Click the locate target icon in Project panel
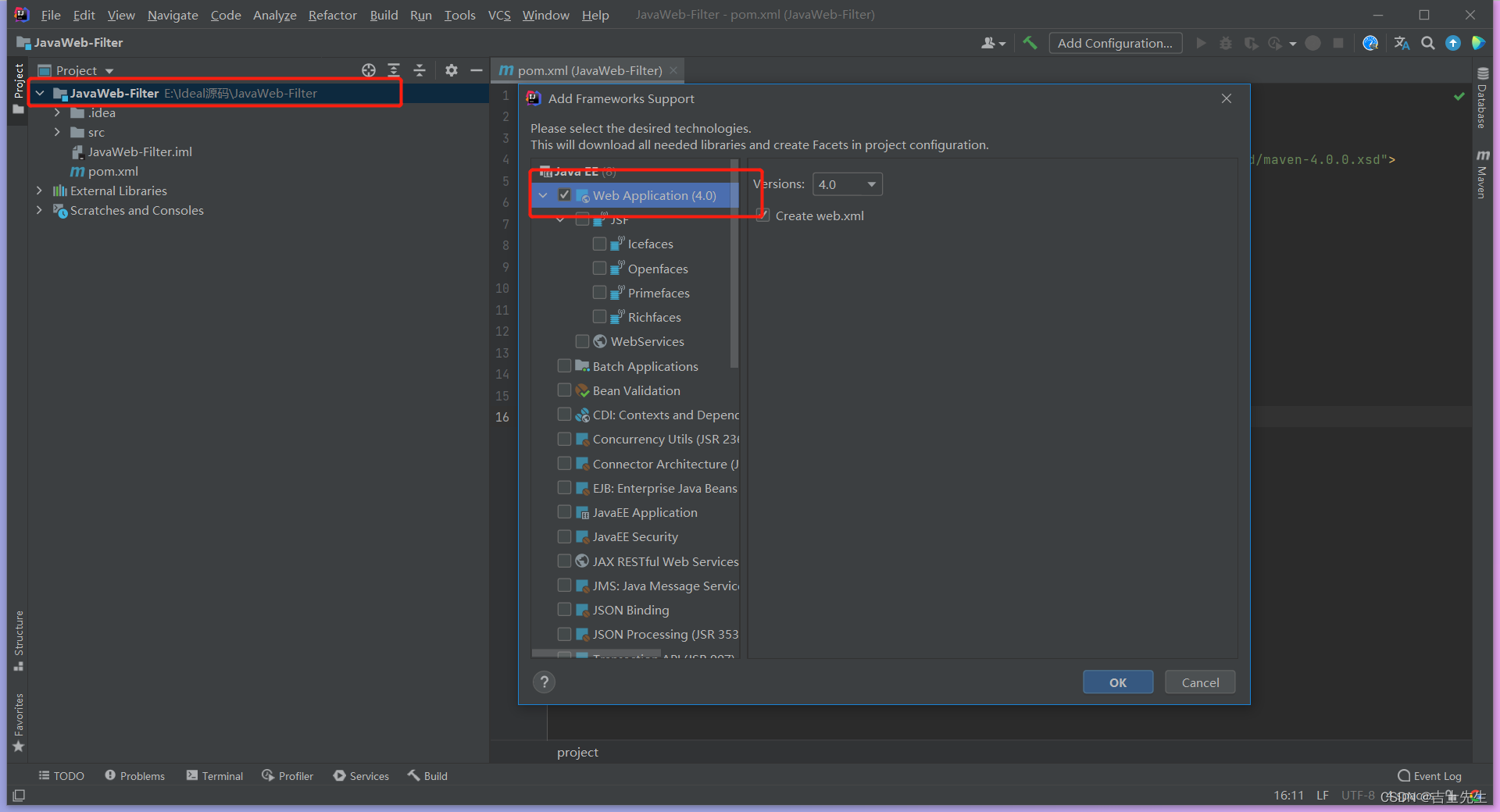 369,70
